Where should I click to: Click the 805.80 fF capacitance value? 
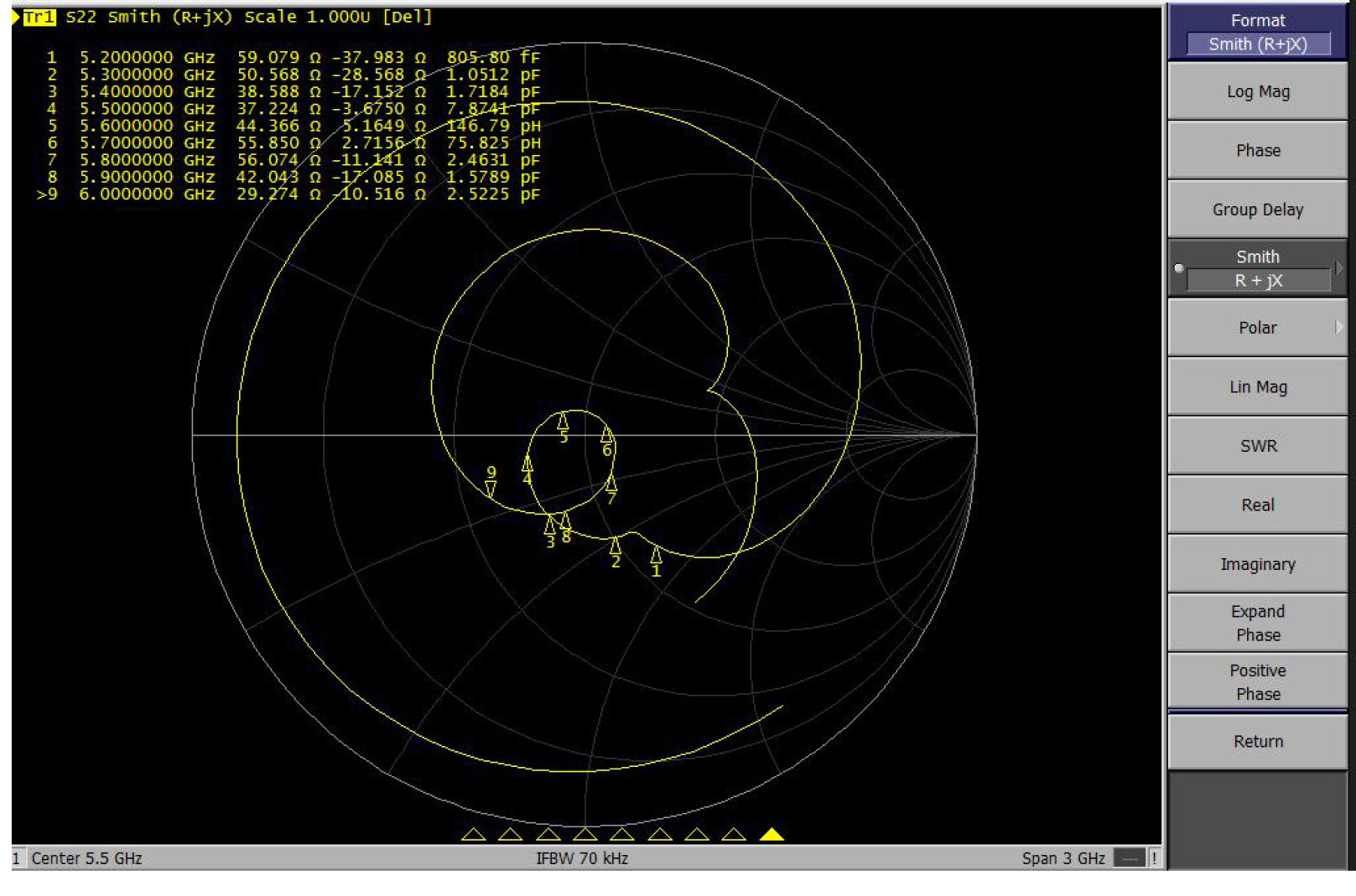[493, 57]
